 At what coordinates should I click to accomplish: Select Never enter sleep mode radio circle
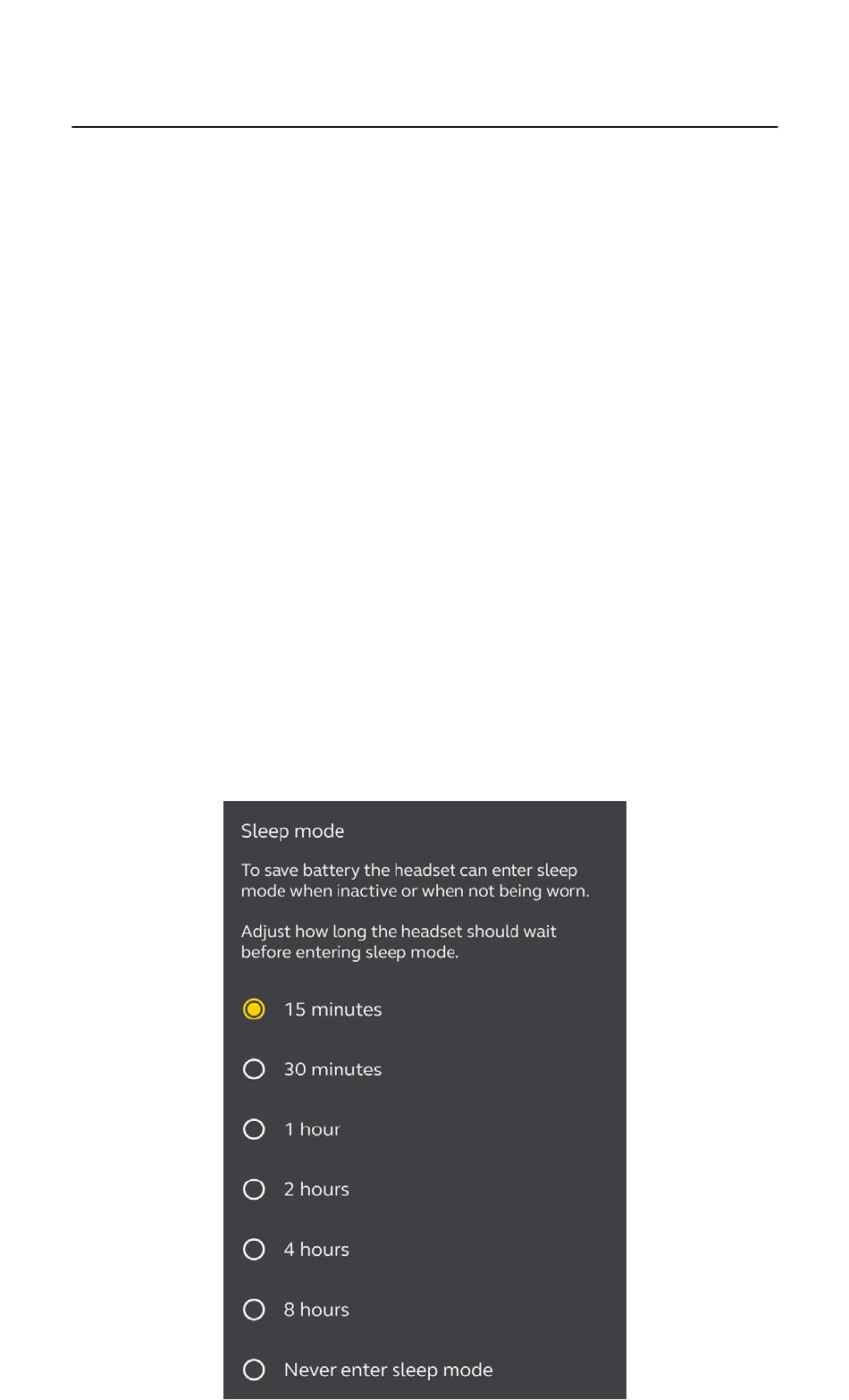coord(254,1370)
